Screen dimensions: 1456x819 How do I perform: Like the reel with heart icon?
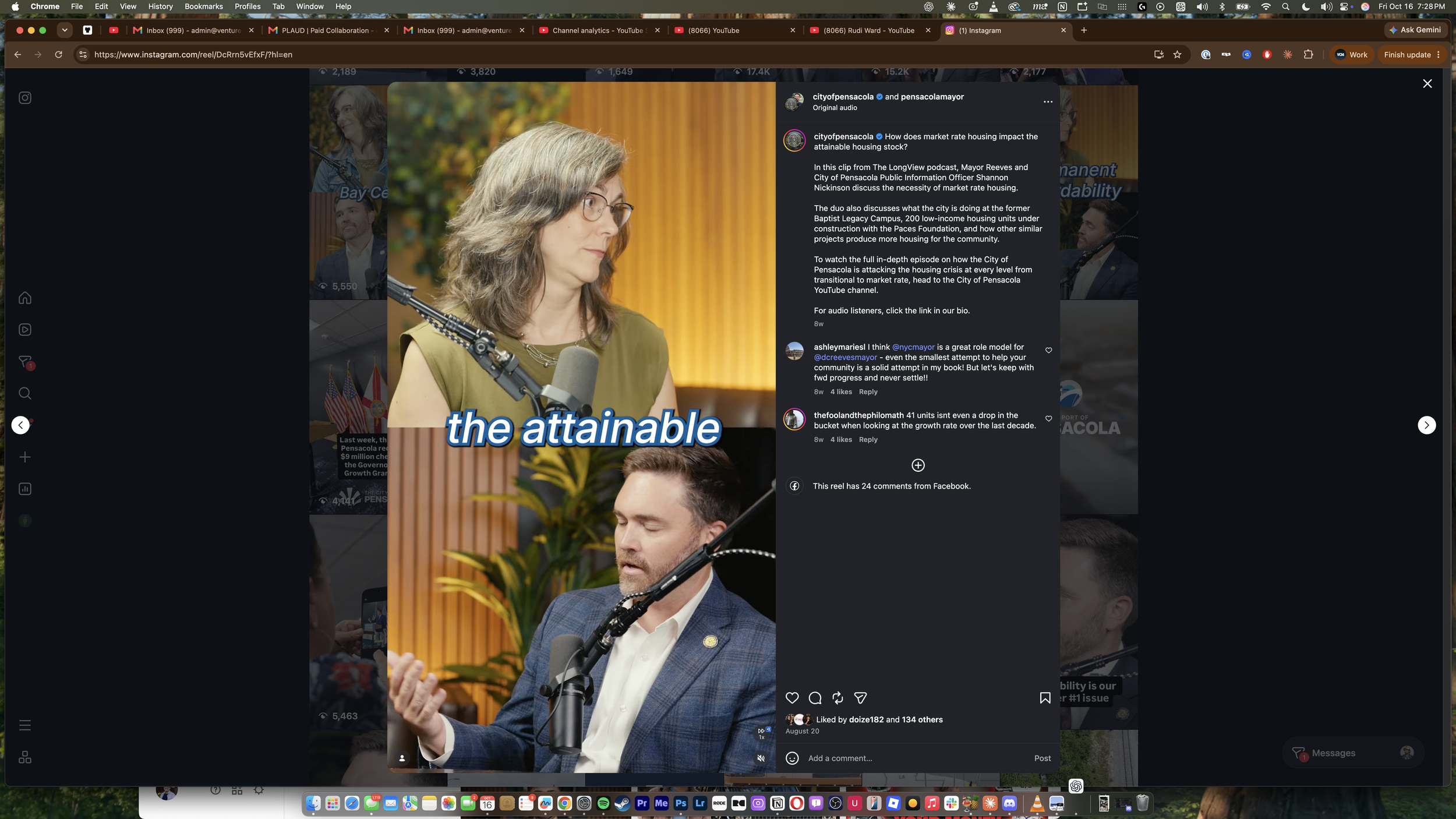click(x=792, y=698)
